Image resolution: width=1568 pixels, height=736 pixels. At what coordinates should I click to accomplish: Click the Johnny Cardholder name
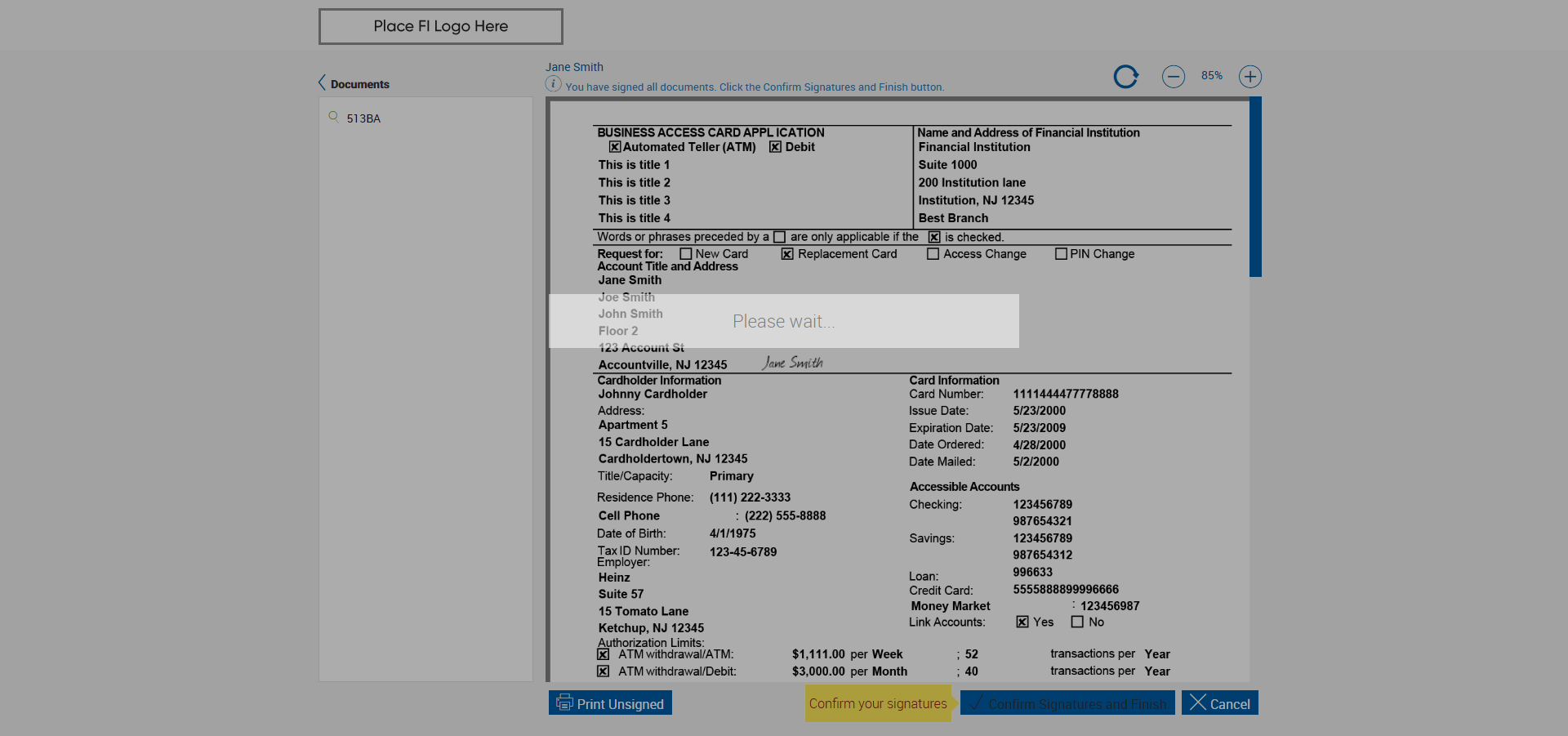point(653,394)
